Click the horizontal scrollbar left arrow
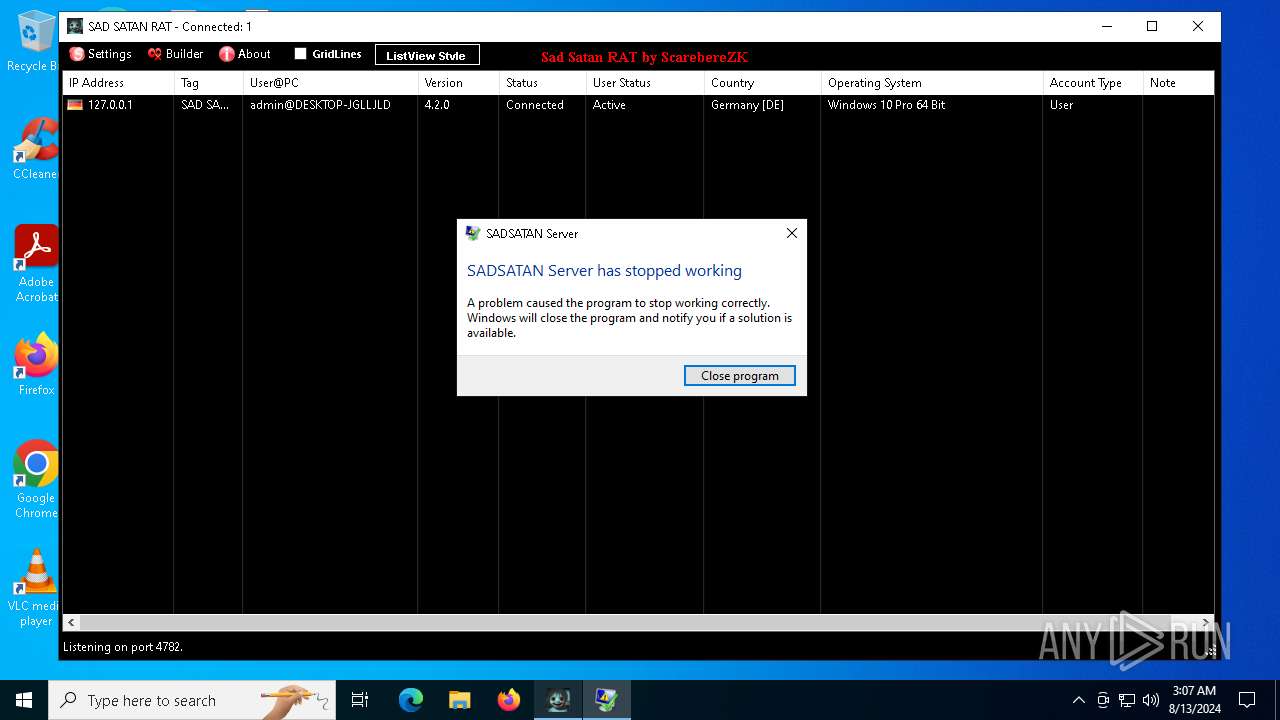Image resolution: width=1280 pixels, height=720 pixels. [x=72, y=622]
